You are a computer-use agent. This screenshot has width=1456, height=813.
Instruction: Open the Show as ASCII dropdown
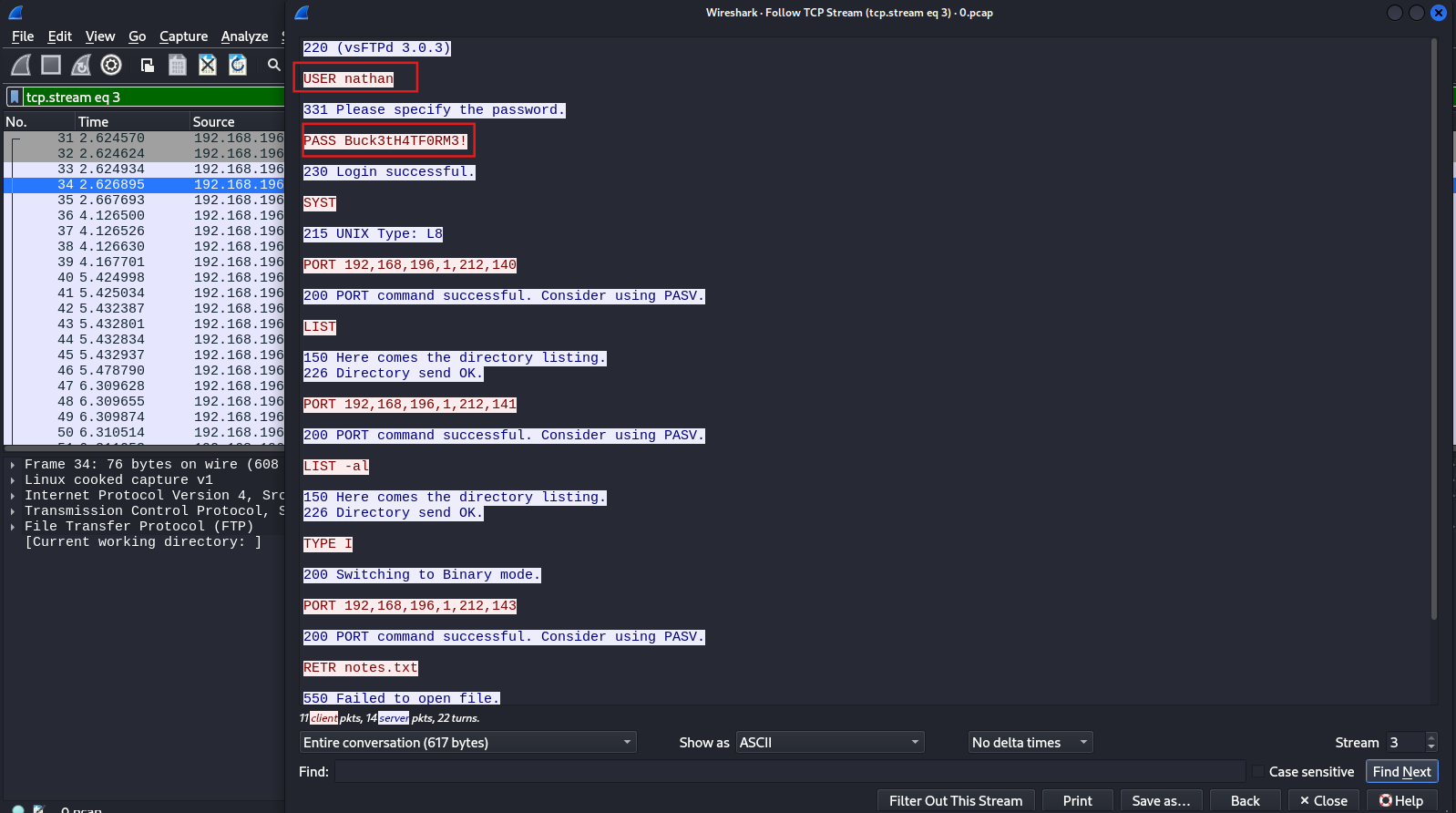[830, 743]
